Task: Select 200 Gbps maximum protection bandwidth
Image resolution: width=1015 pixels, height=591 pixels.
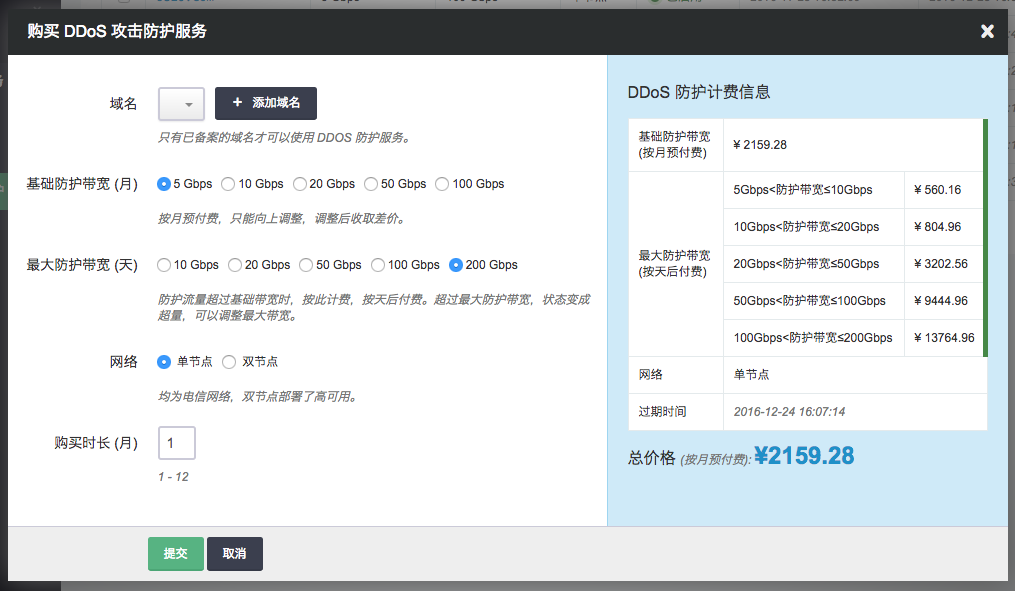Action: click(456, 265)
